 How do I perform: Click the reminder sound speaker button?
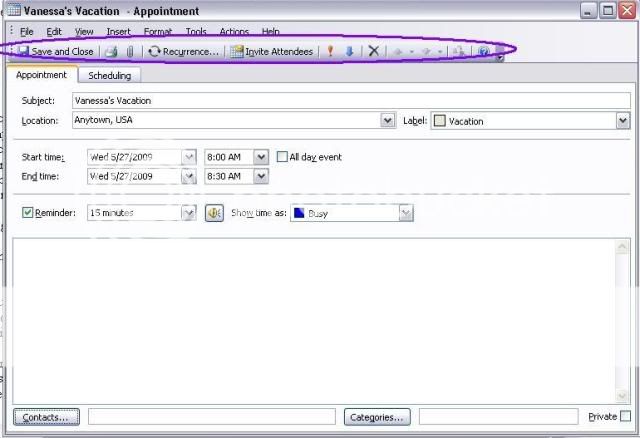[x=214, y=213]
